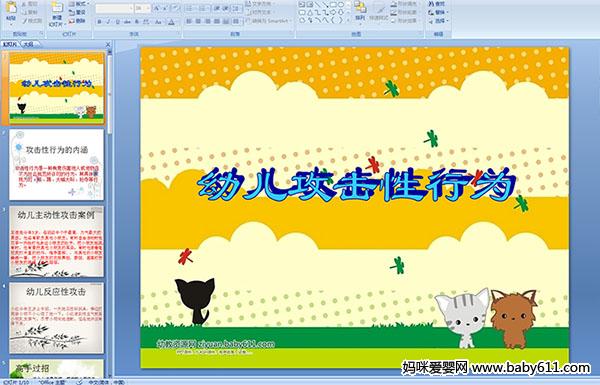
Task: Click the Find (查找) button
Action: coord(437,4)
